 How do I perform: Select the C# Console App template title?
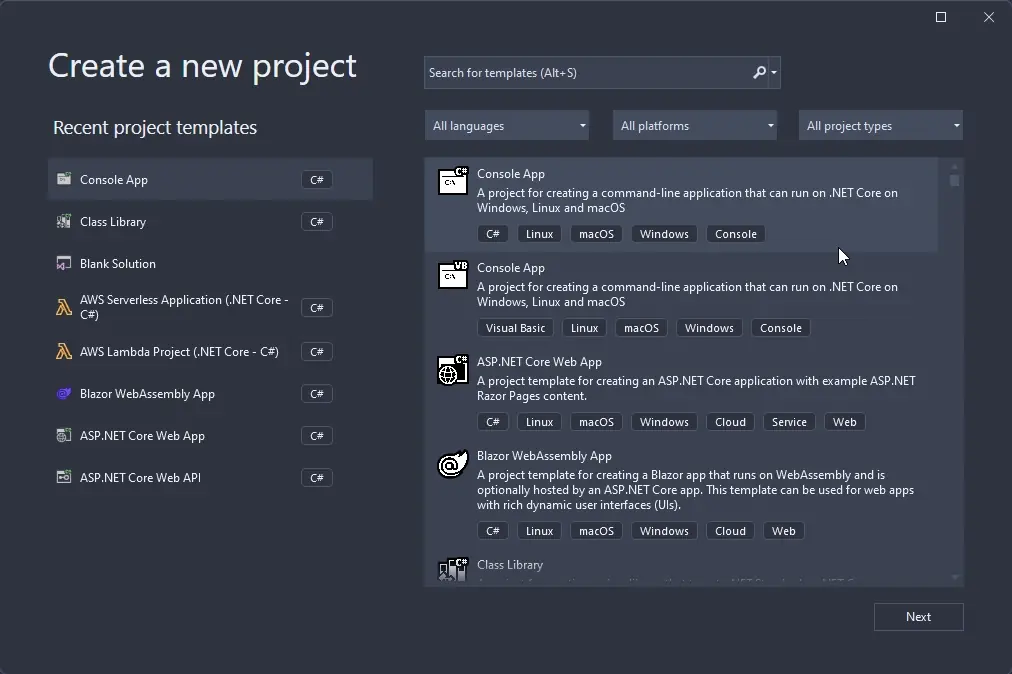point(511,174)
